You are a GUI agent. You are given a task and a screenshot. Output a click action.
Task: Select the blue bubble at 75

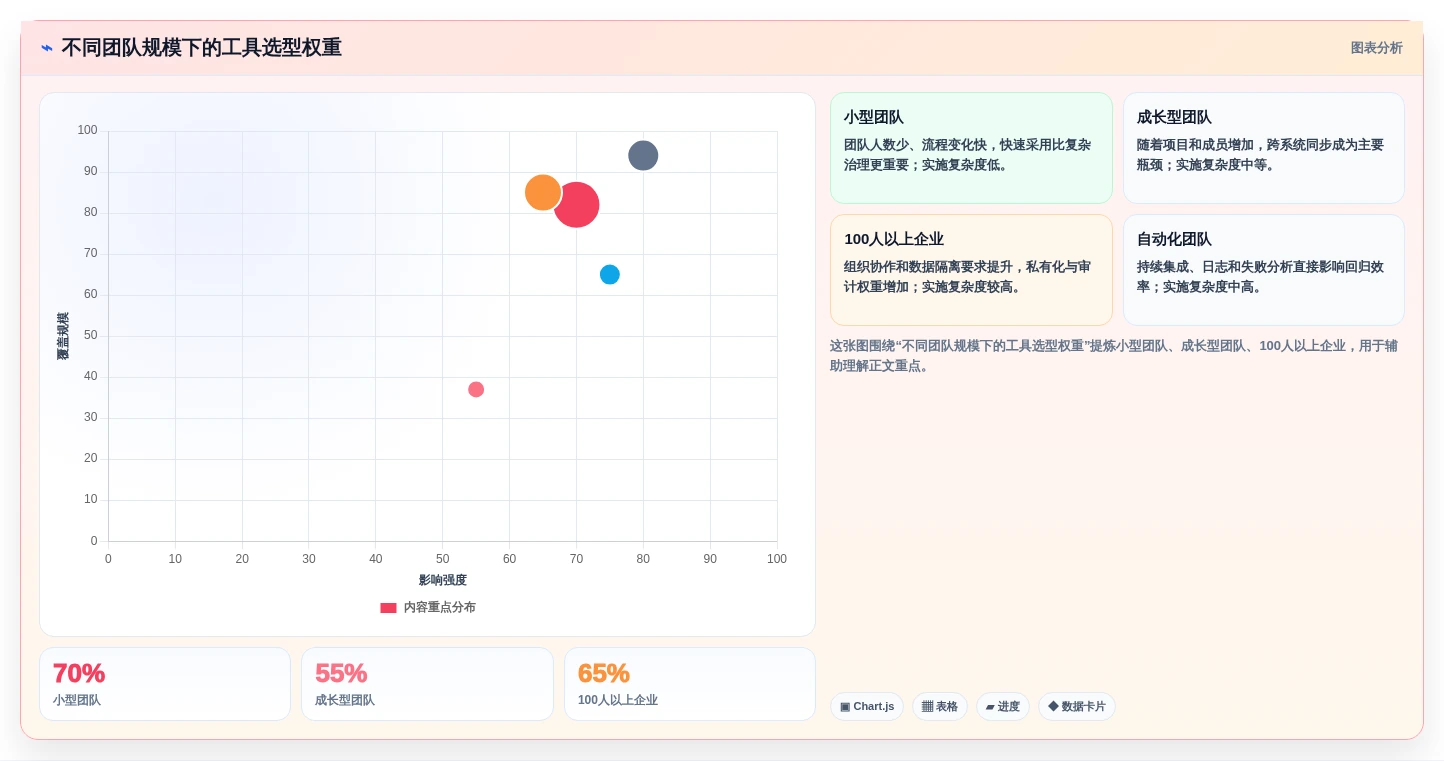pos(610,274)
